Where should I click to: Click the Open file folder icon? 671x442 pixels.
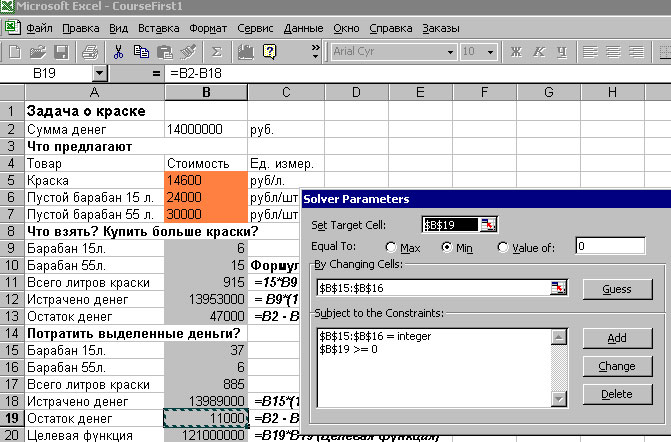pyautogui.click(x=38, y=51)
